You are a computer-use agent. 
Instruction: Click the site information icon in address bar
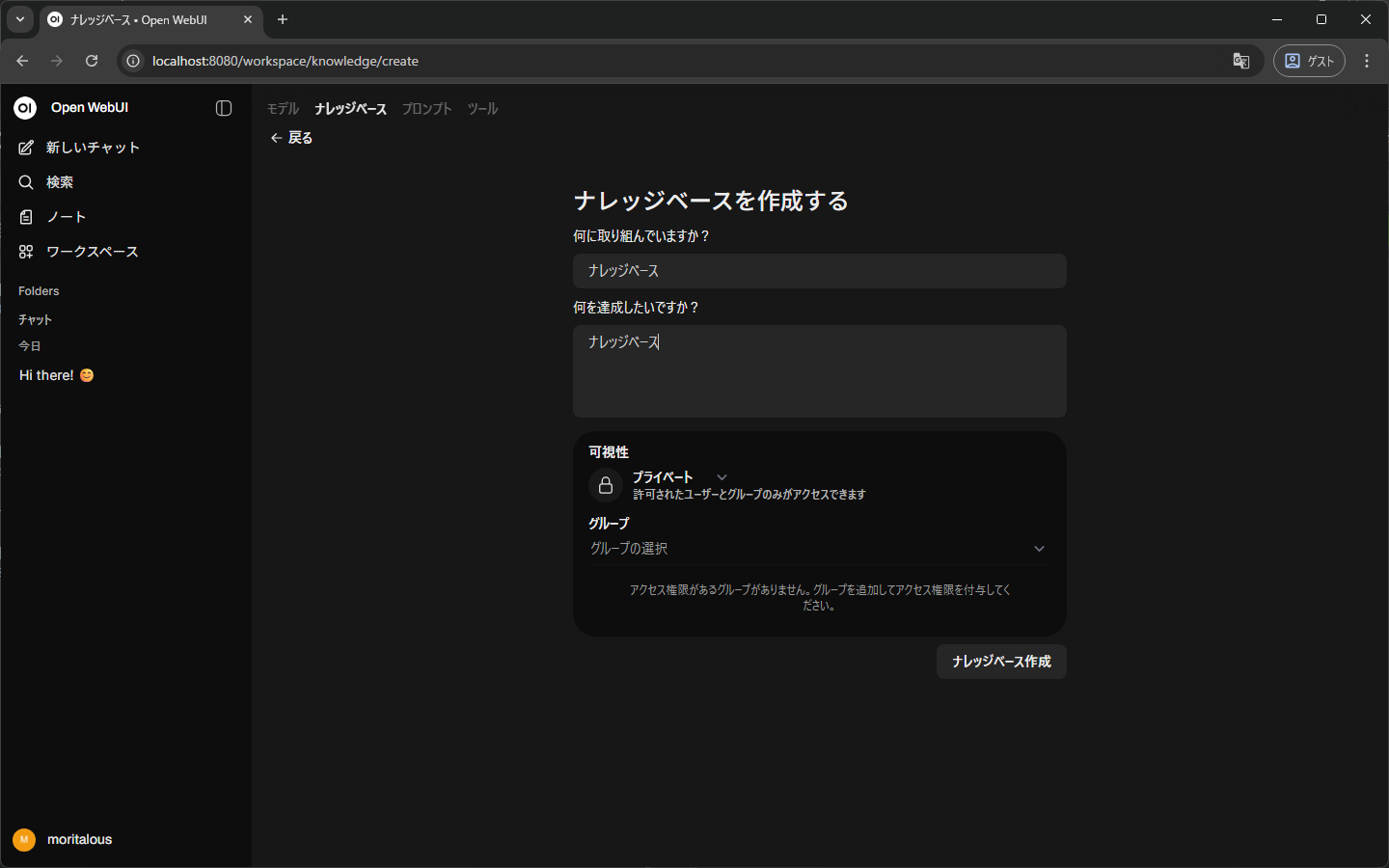(134, 61)
